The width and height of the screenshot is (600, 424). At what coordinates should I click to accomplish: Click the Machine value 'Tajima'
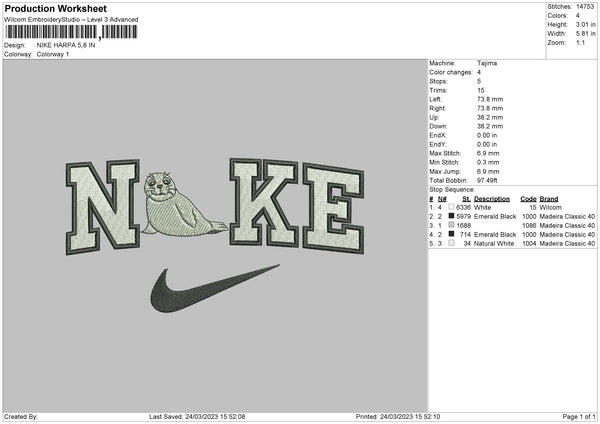coord(487,63)
